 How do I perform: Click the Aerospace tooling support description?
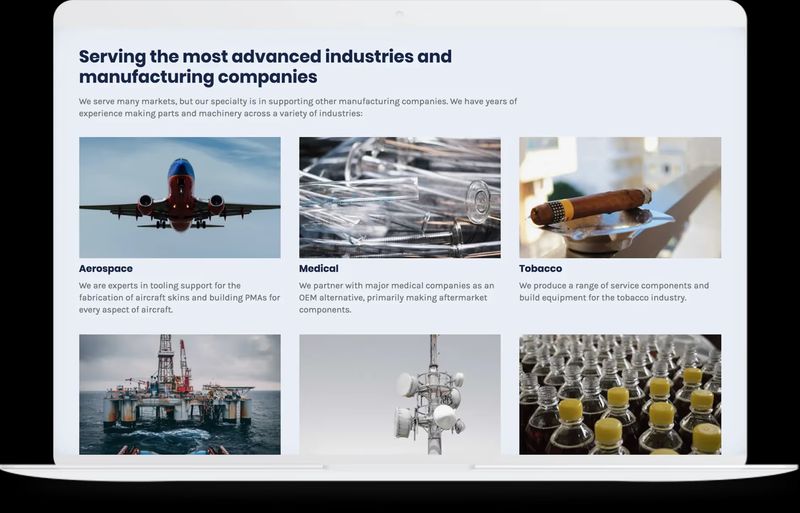[180, 297]
